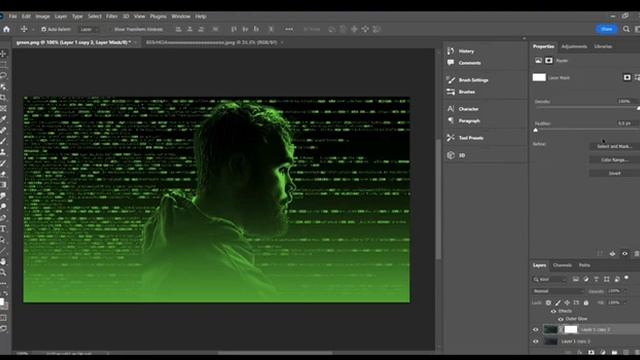The width and height of the screenshot is (640, 360).
Task: Click the Feather value field
Action: coord(626,123)
